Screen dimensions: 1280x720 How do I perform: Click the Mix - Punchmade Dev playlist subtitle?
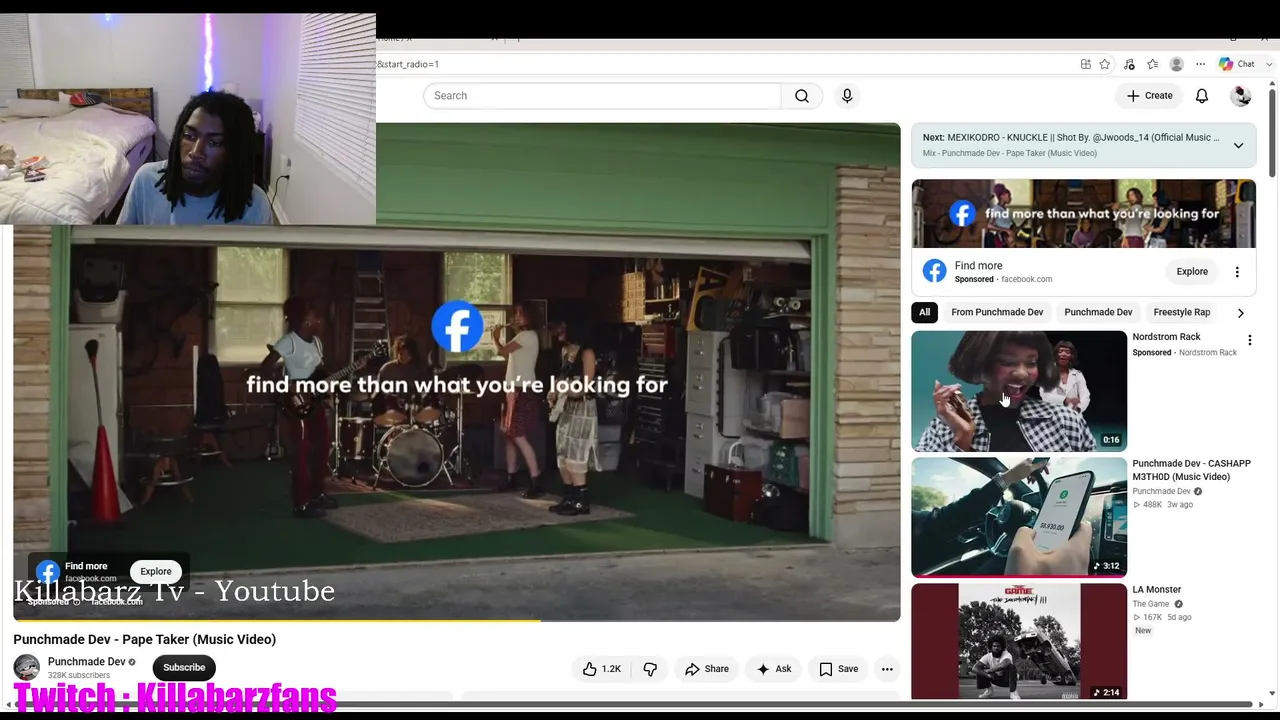pyautogui.click(x=1010, y=153)
